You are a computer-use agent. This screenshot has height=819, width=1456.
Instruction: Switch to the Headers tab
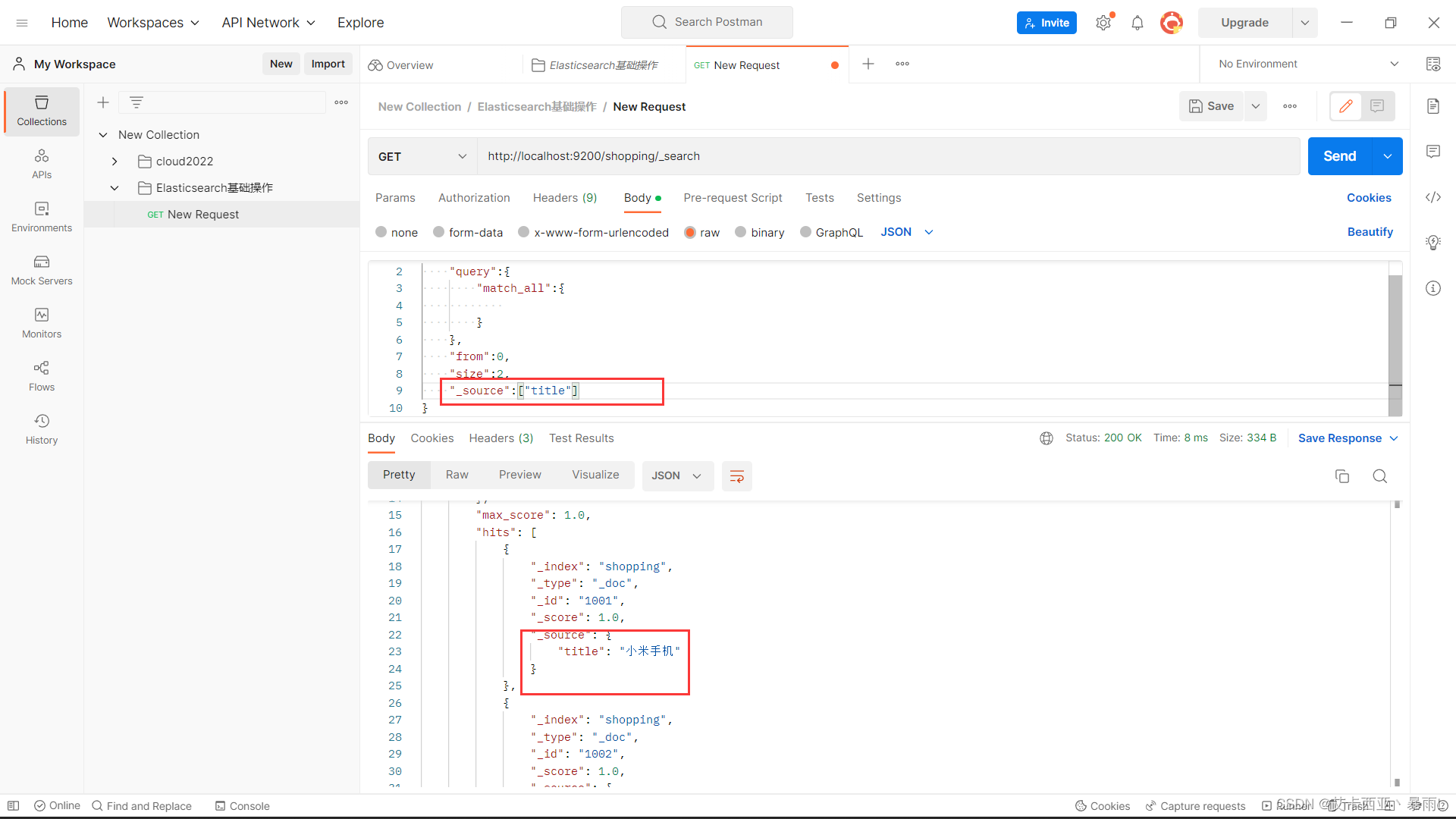pyautogui.click(x=564, y=197)
